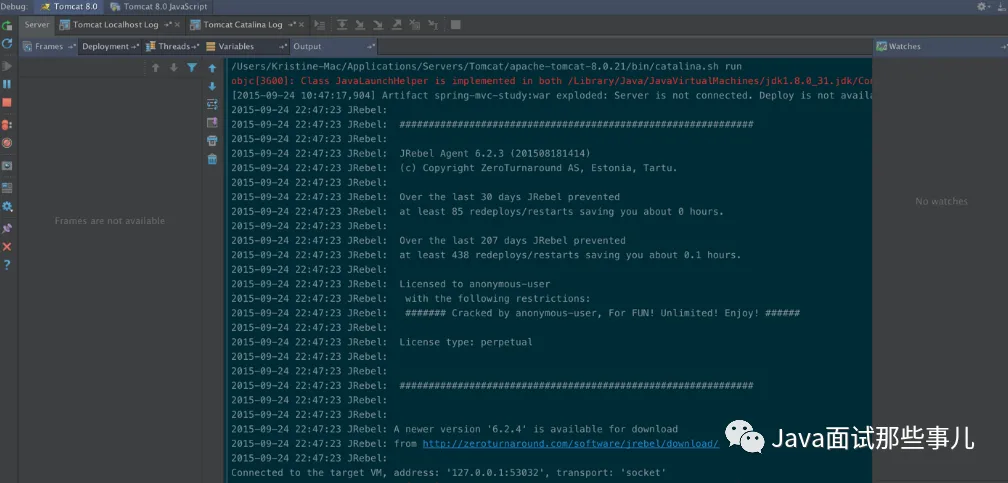Open the View Breakpoints dialog icon
The width and height of the screenshot is (1008, 483).
pos(7,125)
